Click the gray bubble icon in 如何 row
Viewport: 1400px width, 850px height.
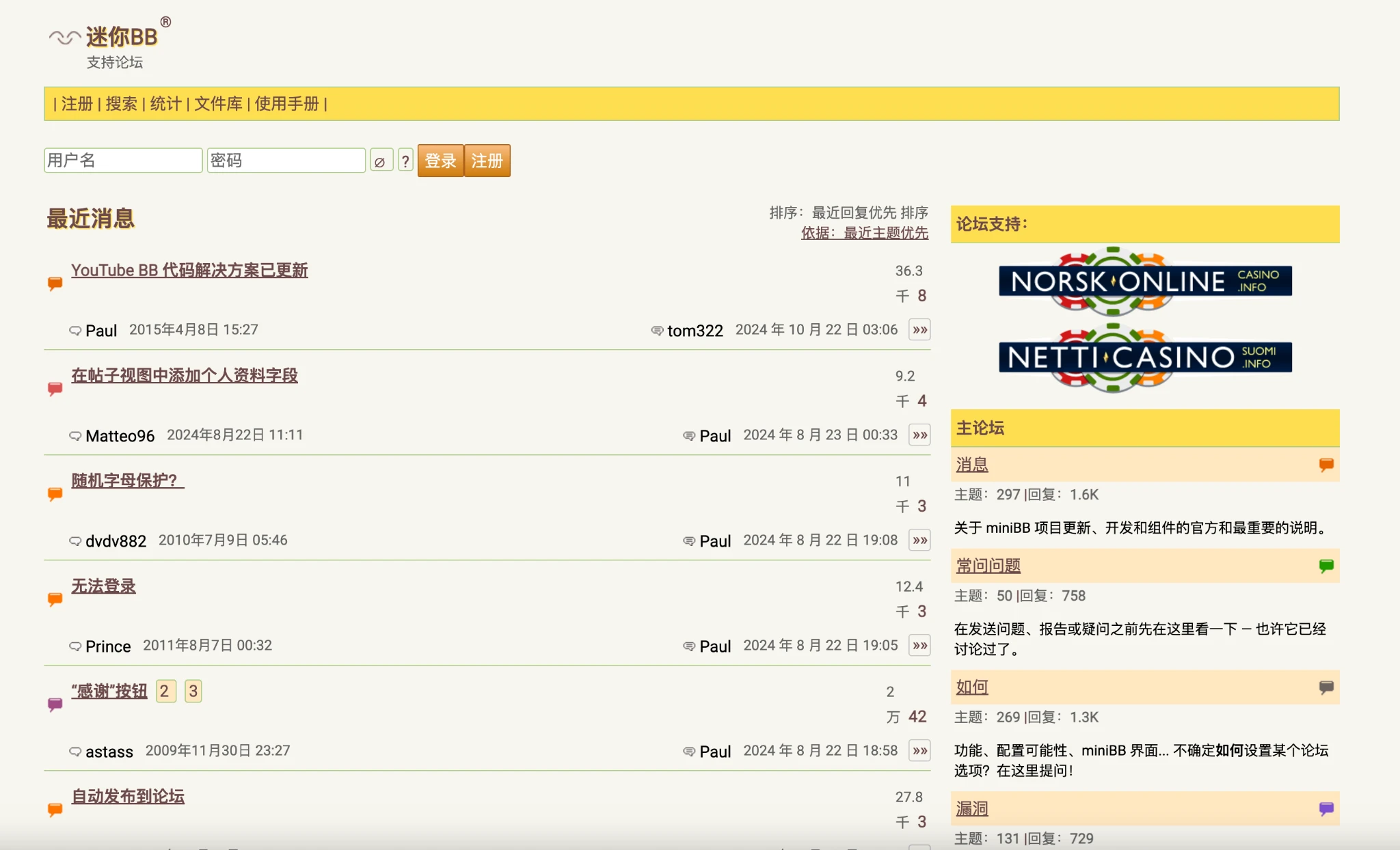pos(1326,687)
